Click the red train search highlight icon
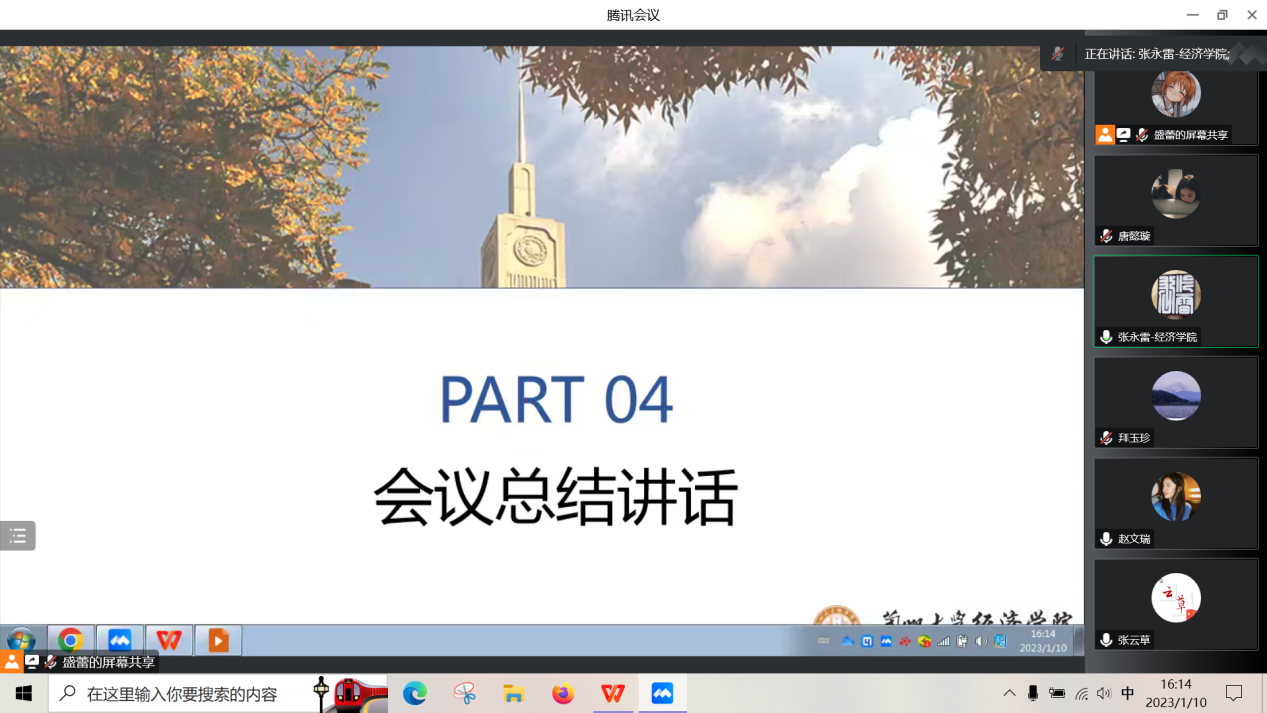The width and height of the screenshot is (1267, 713). click(347, 693)
